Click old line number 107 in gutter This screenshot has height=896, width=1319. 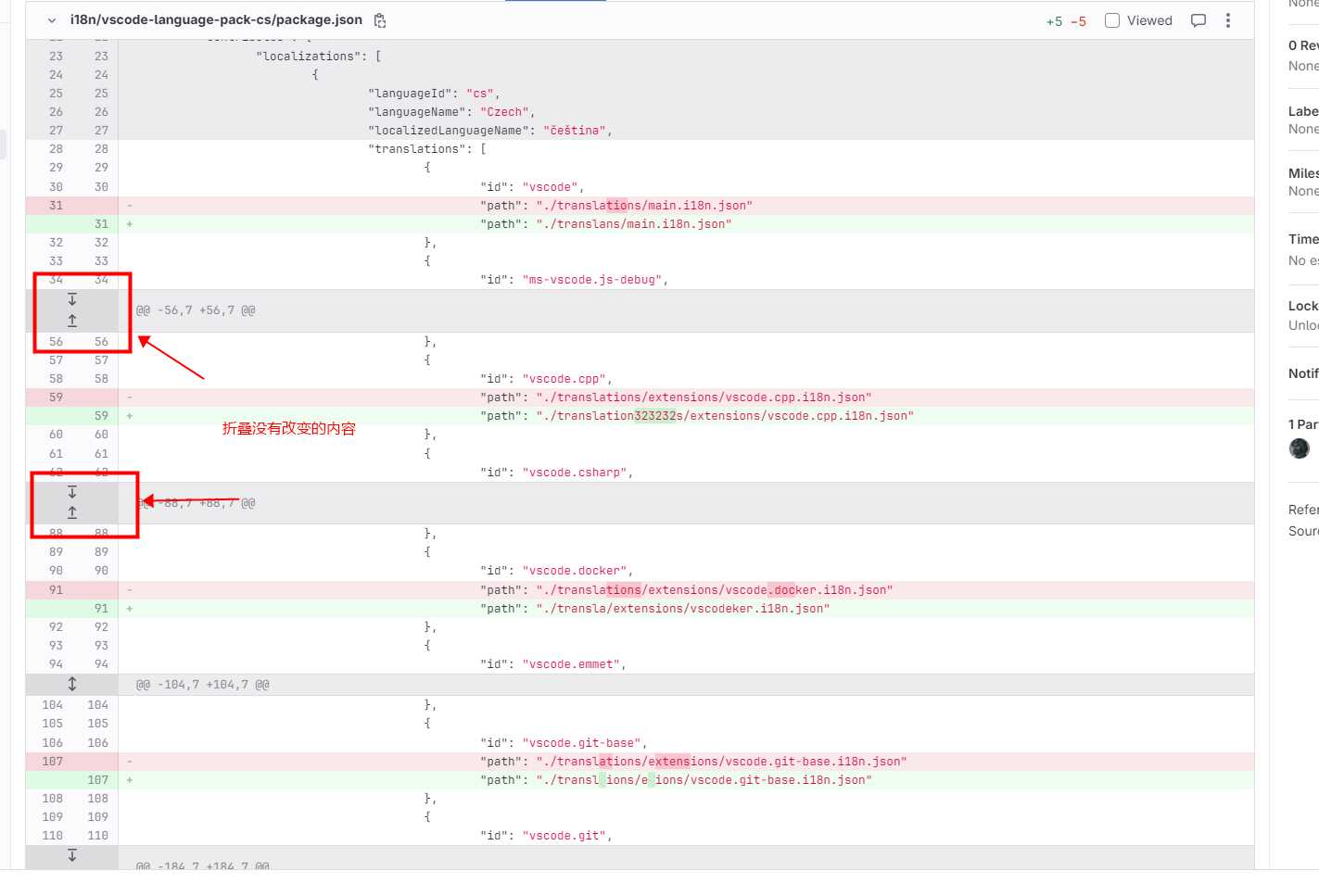coord(53,762)
